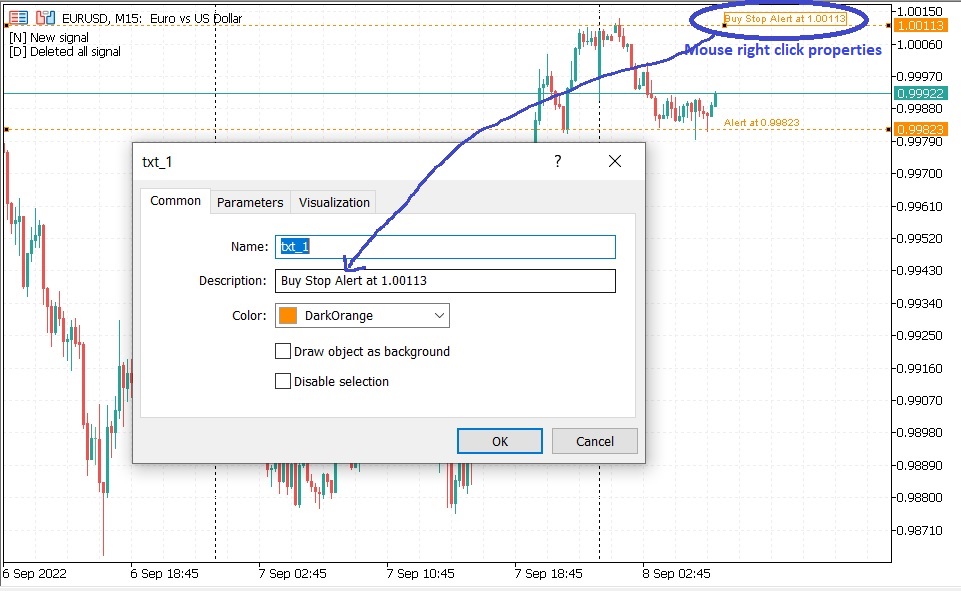Switch to the Visualization tab
This screenshot has height=591, width=961.
point(333,202)
